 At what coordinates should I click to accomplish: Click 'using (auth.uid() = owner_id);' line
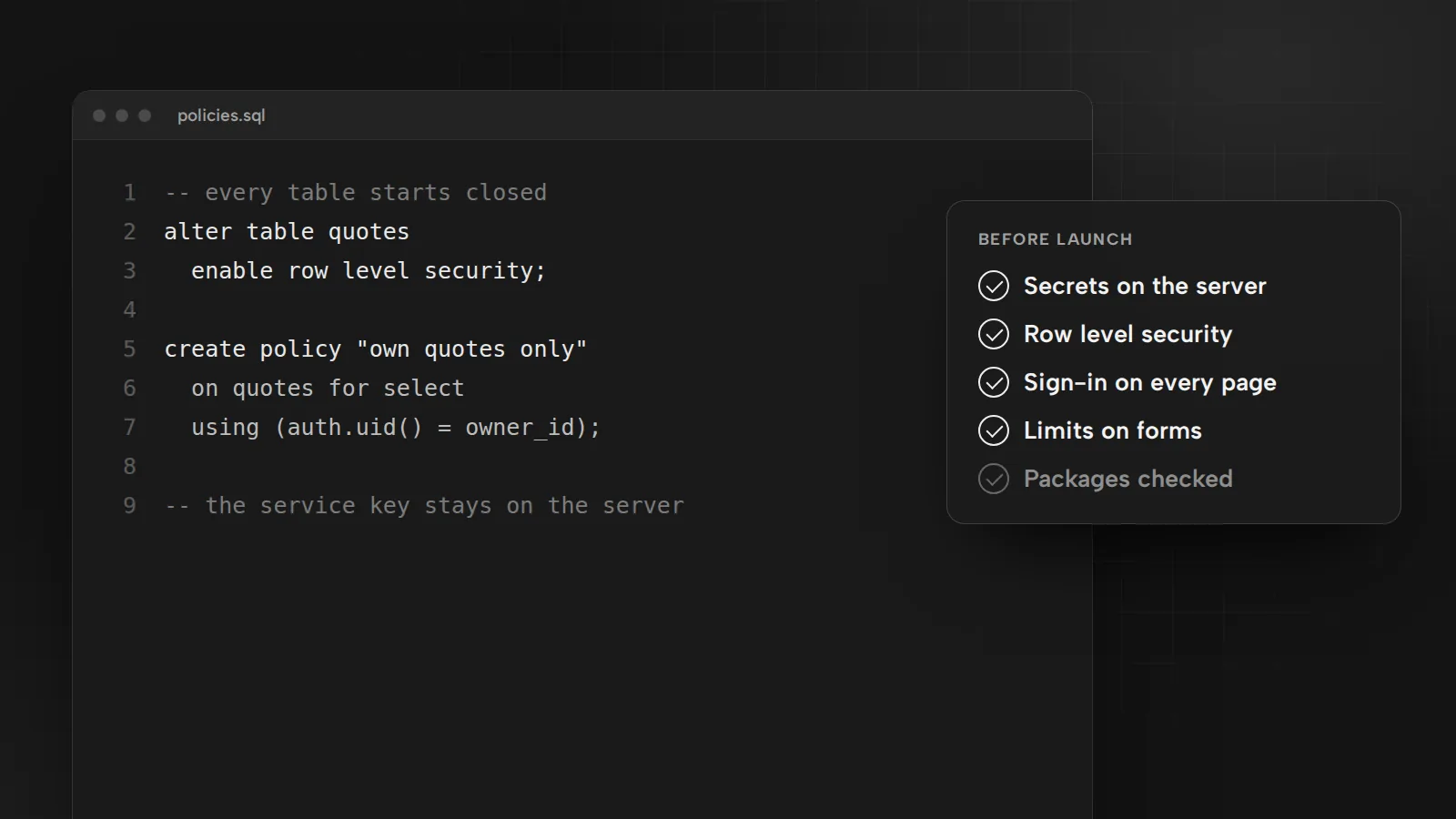click(x=396, y=428)
